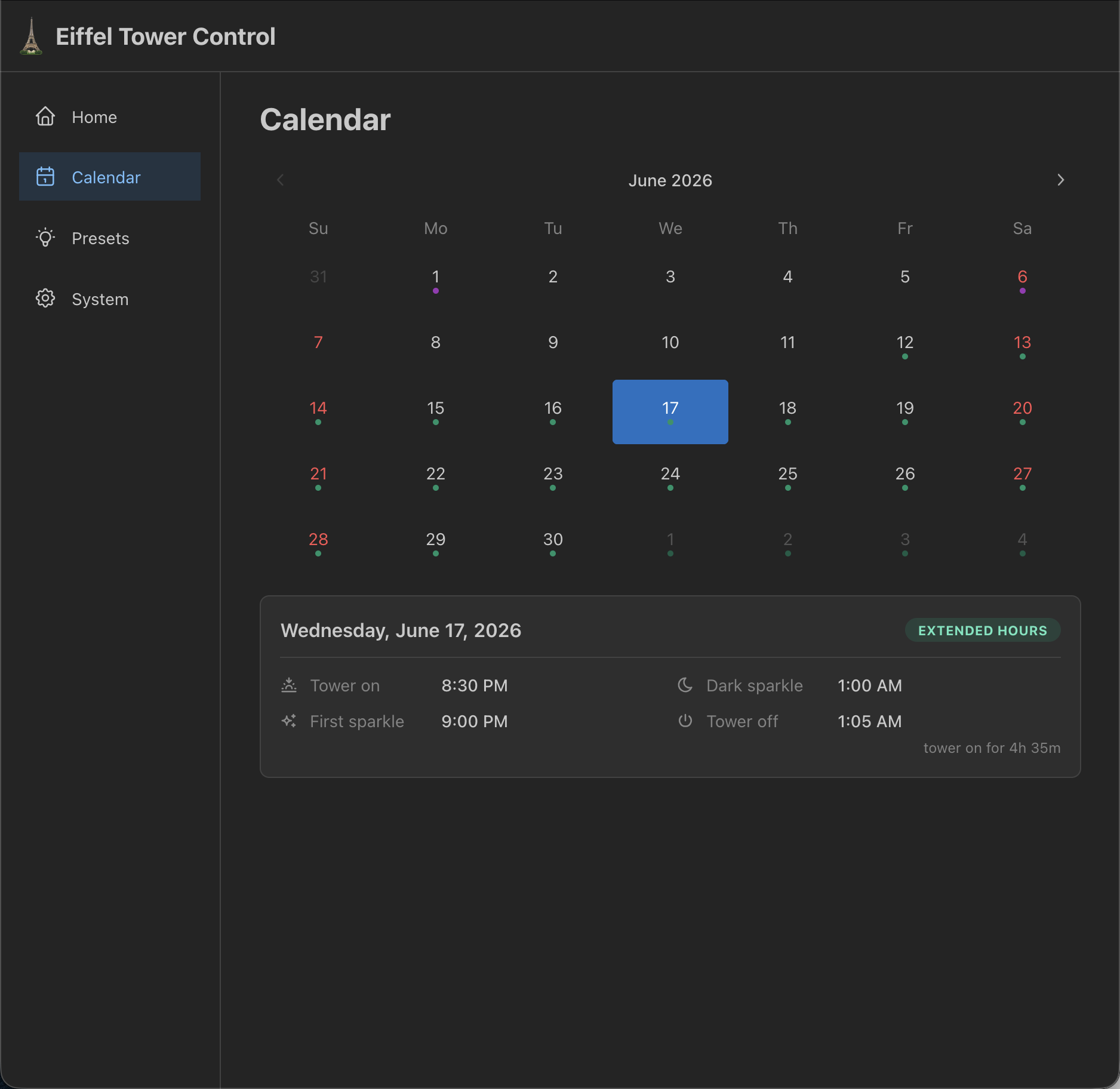Screen dimensions: 1120x1089
Task: Open the Presets menu item
Action: (x=110, y=238)
